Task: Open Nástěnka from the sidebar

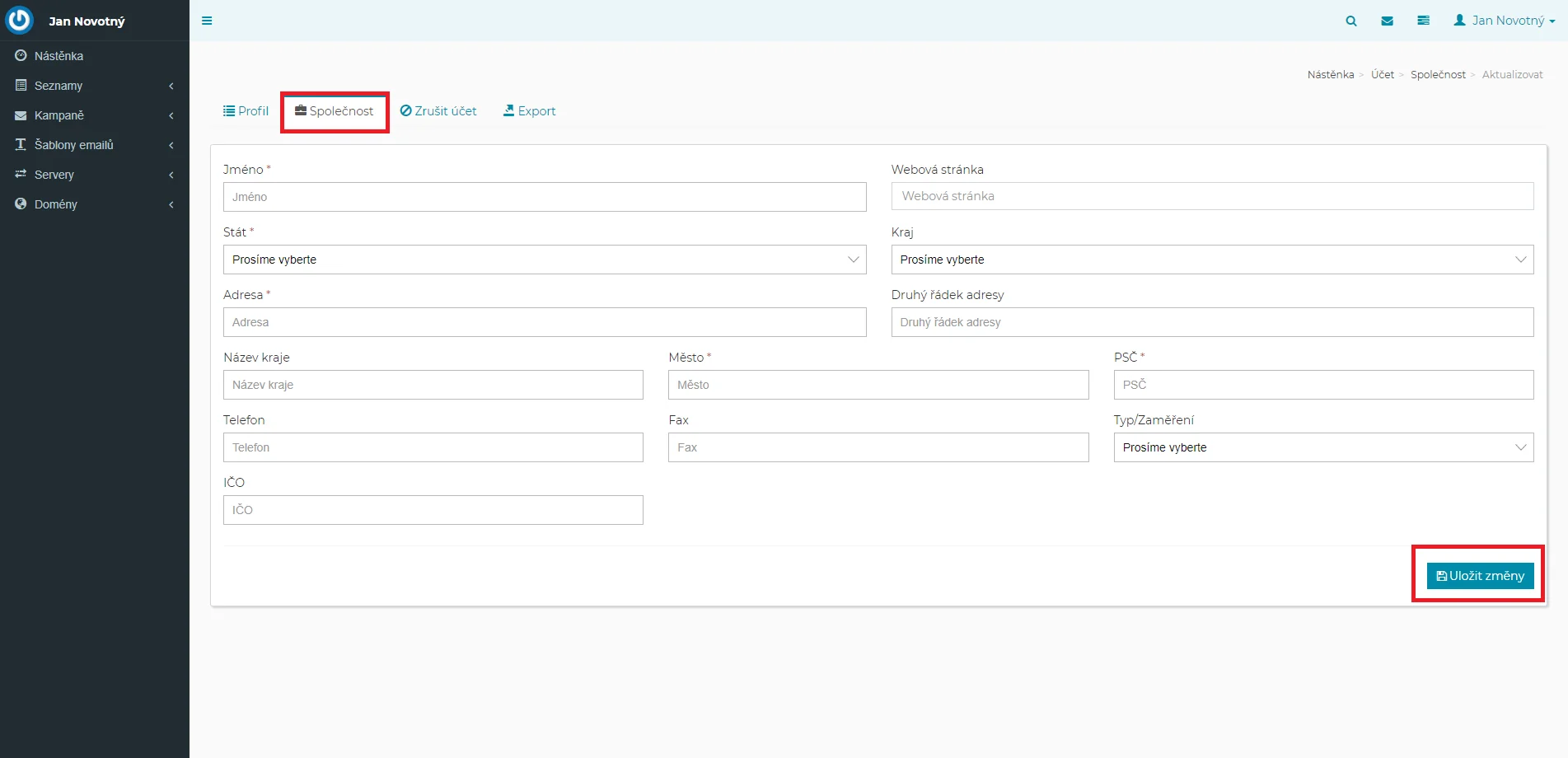Action: coord(59,56)
